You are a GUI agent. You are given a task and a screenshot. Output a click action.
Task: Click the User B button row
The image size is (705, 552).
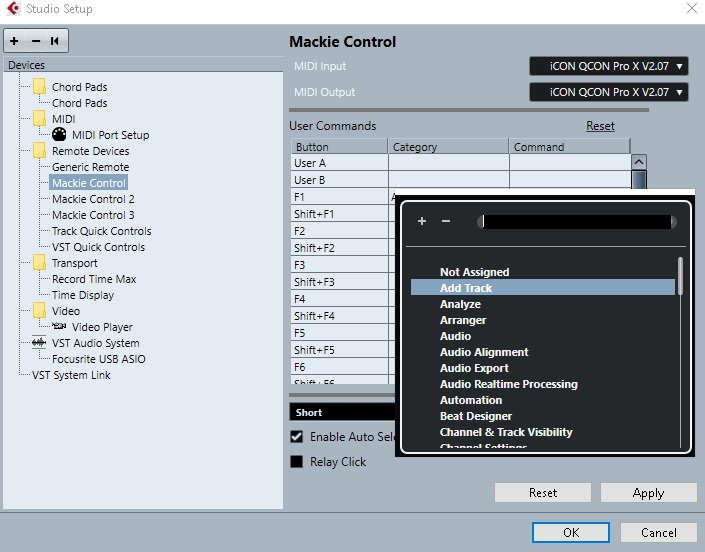[x=339, y=180]
